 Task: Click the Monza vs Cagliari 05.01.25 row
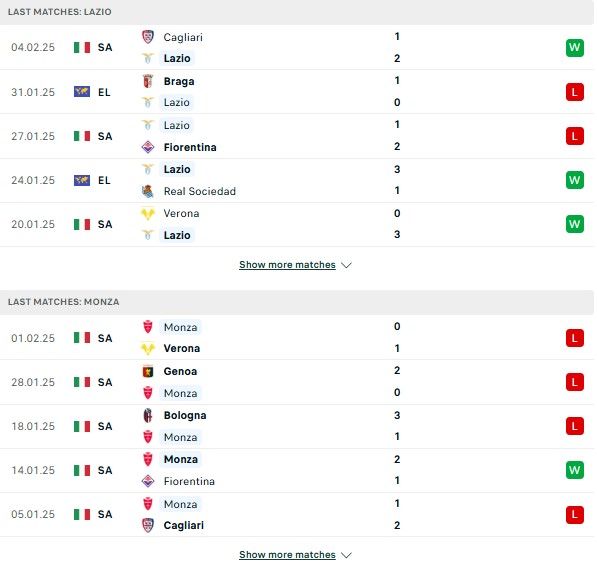pos(297,514)
